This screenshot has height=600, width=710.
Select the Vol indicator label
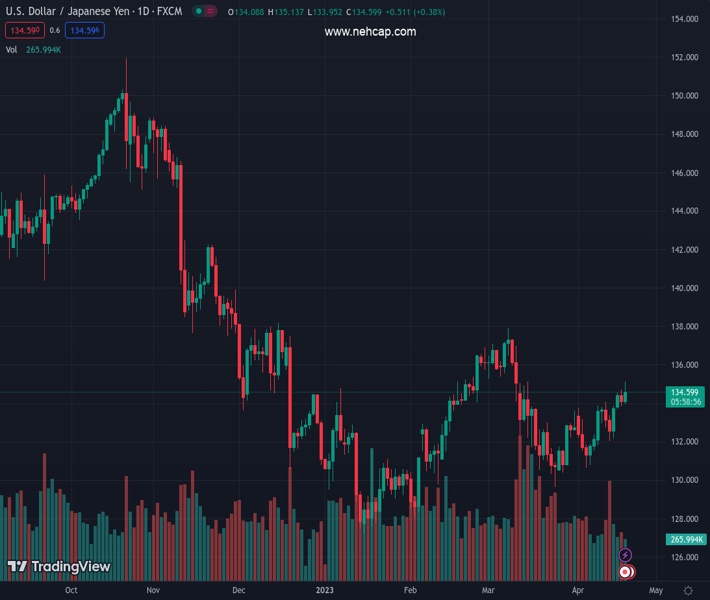point(12,49)
